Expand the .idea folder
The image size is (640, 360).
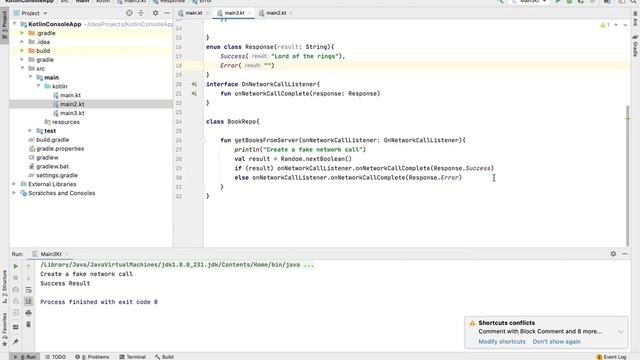(22, 42)
